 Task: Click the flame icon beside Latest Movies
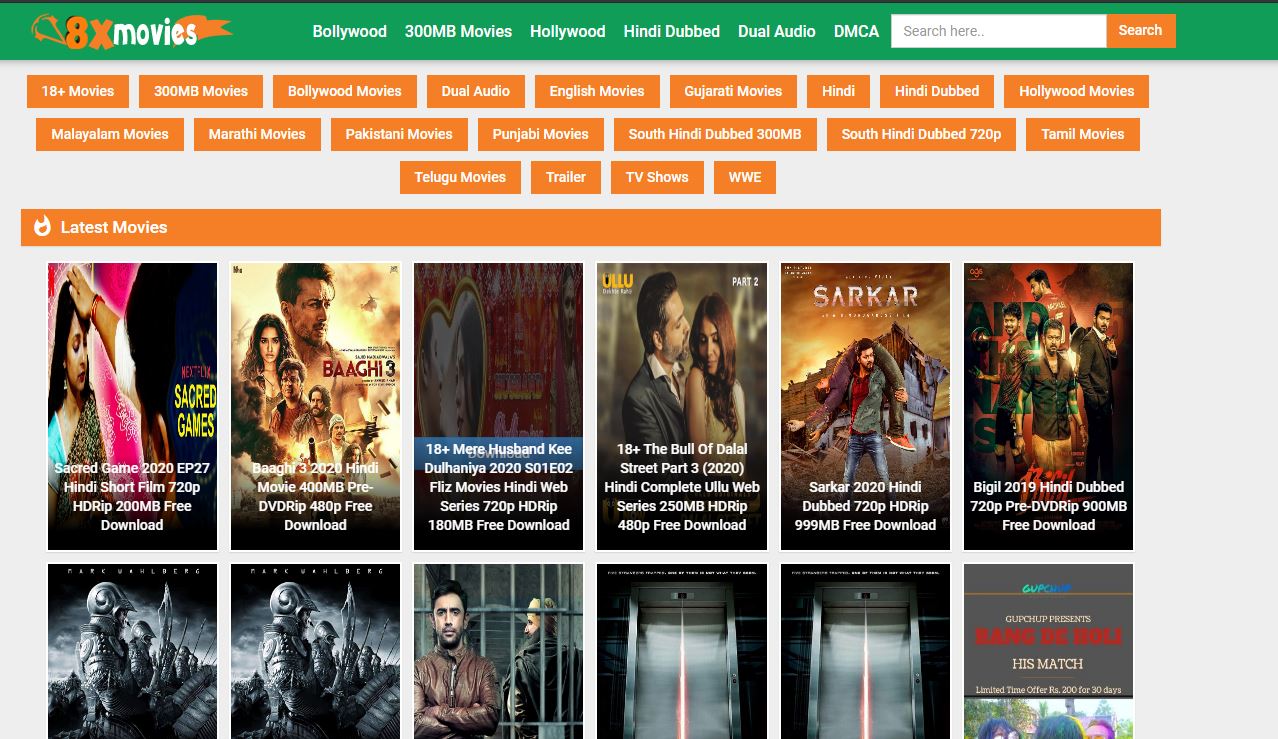coord(42,227)
